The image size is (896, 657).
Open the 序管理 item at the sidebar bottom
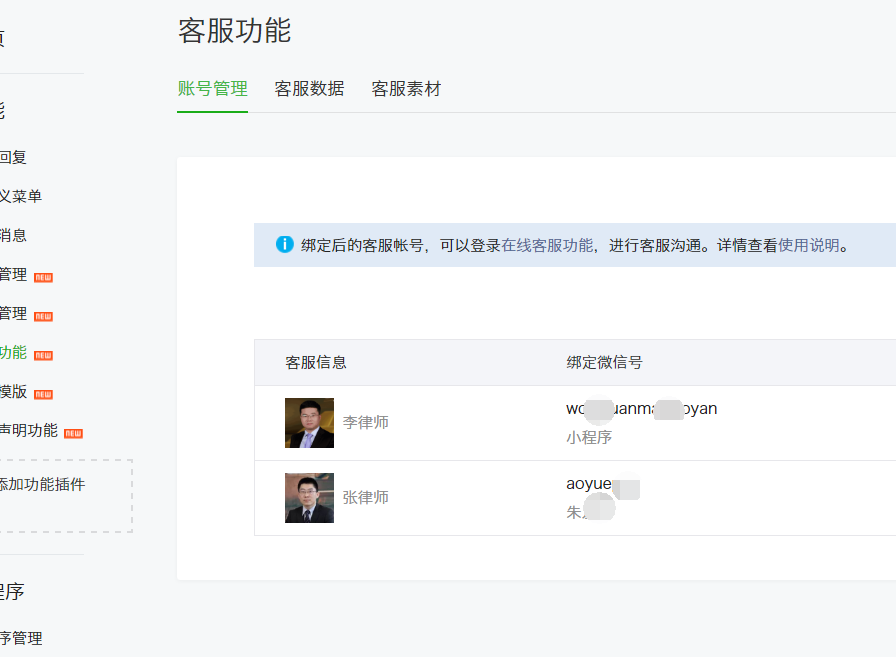click(21, 638)
